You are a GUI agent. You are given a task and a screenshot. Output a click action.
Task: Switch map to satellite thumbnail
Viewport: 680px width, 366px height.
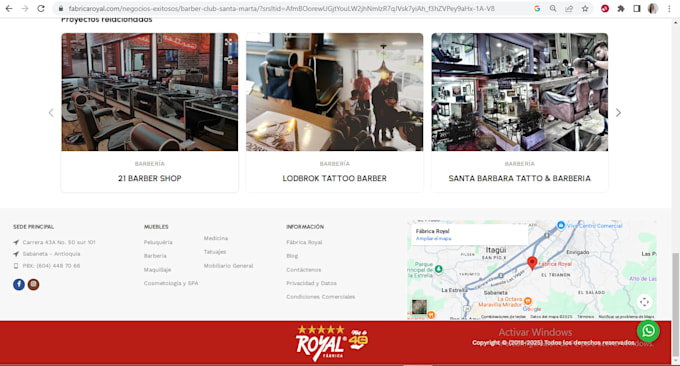[419, 307]
